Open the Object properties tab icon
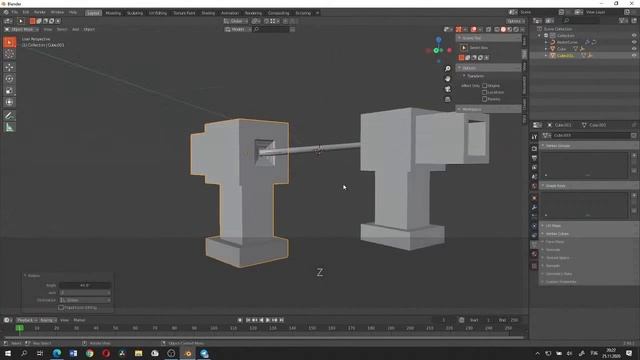The width and height of the screenshot is (640, 360). [x=534, y=198]
